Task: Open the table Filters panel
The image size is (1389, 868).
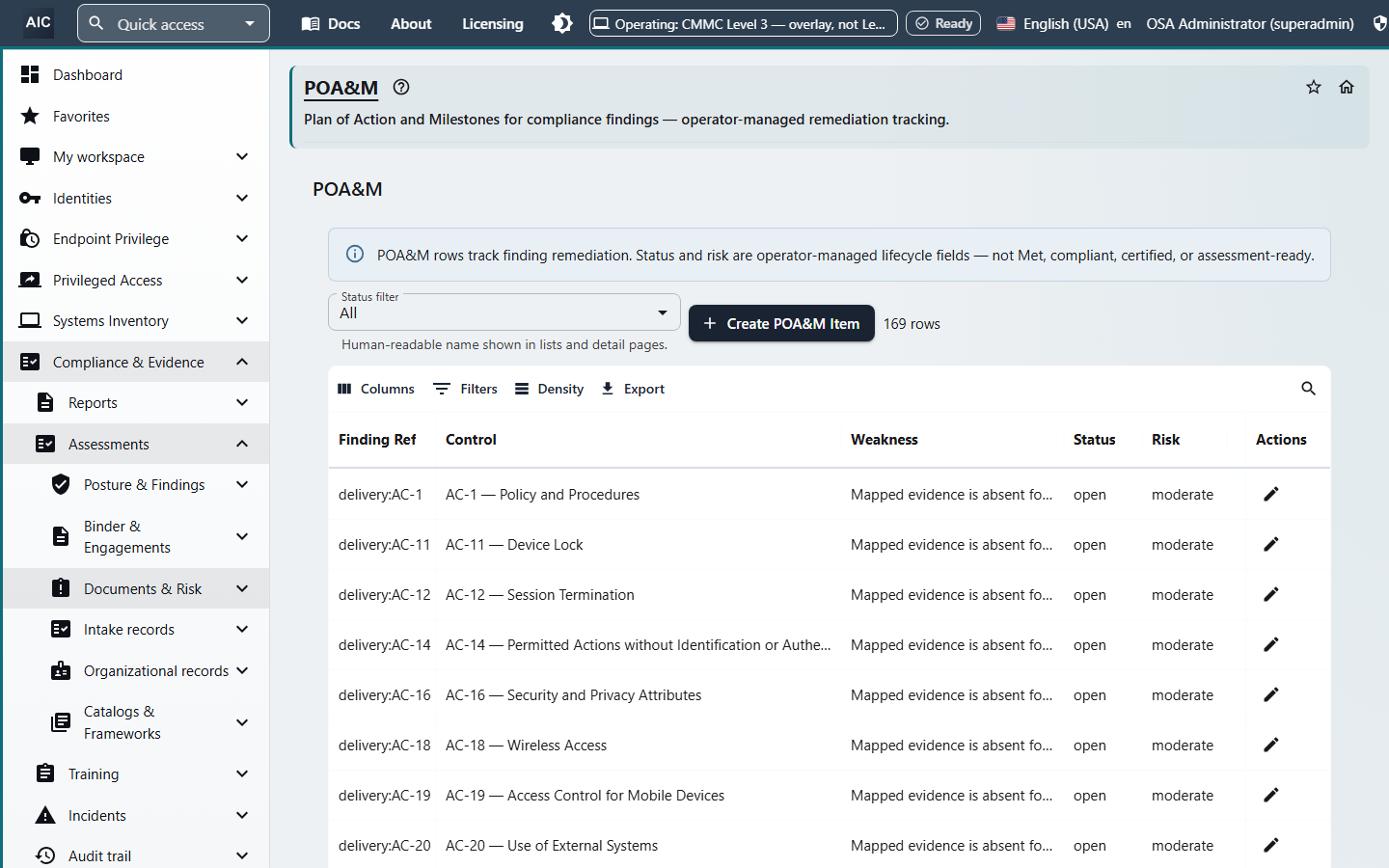Action: coord(466,389)
